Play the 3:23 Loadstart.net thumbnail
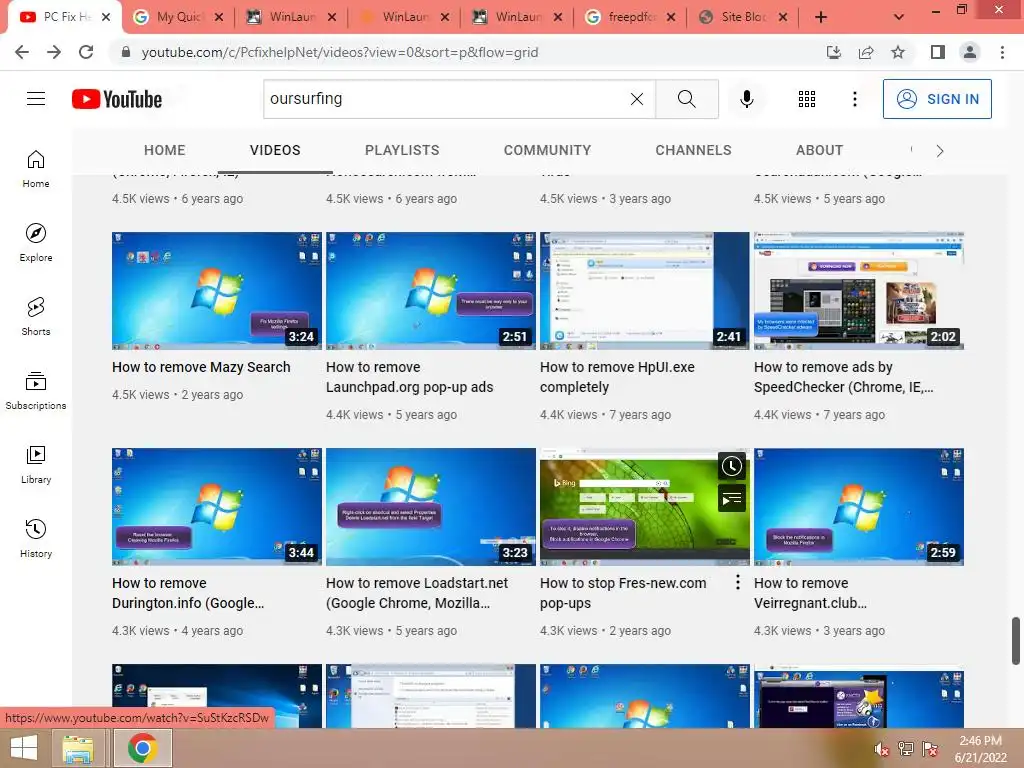The width and height of the screenshot is (1024, 768). (431, 507)
